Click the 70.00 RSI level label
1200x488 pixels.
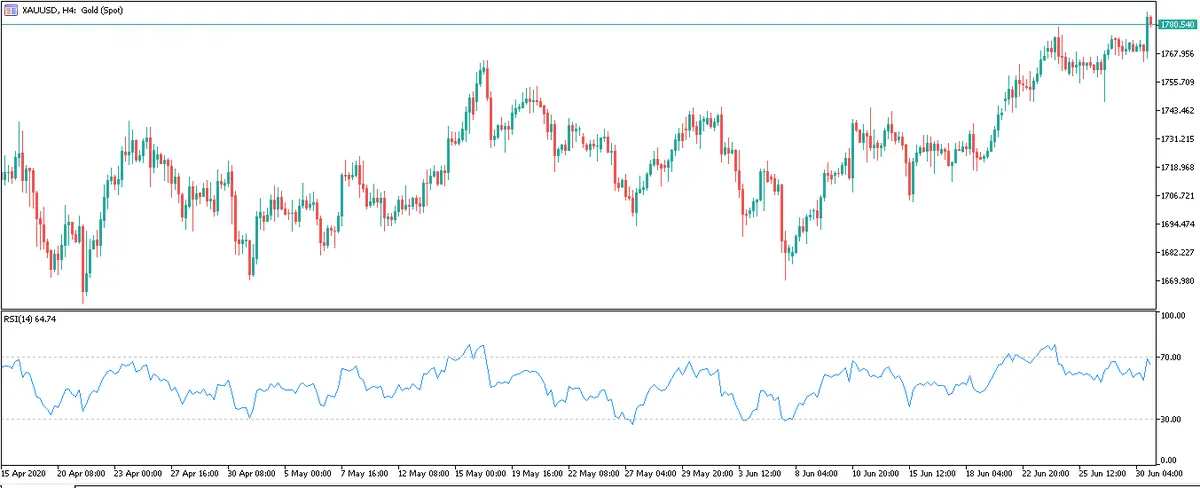1171,357
